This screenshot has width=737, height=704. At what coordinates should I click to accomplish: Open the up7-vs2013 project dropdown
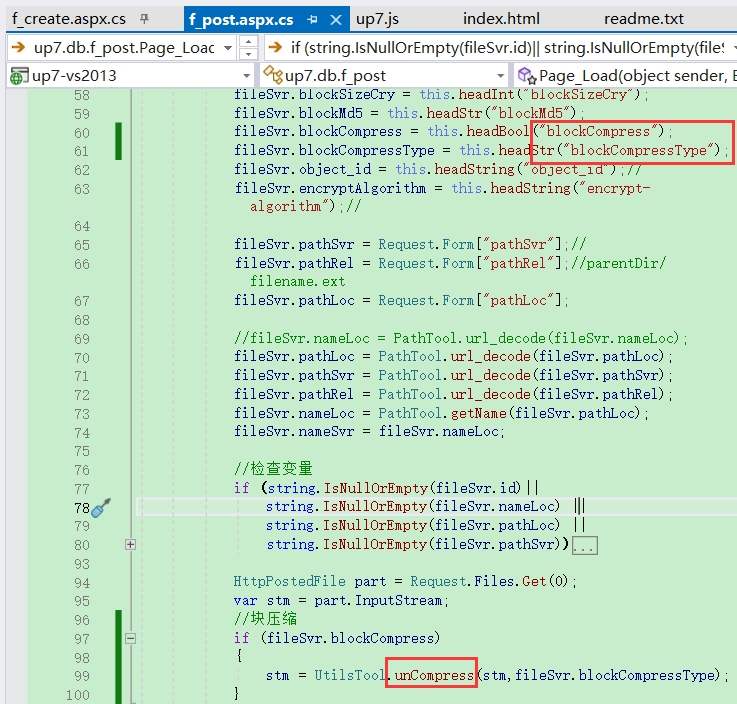(247, 76)
